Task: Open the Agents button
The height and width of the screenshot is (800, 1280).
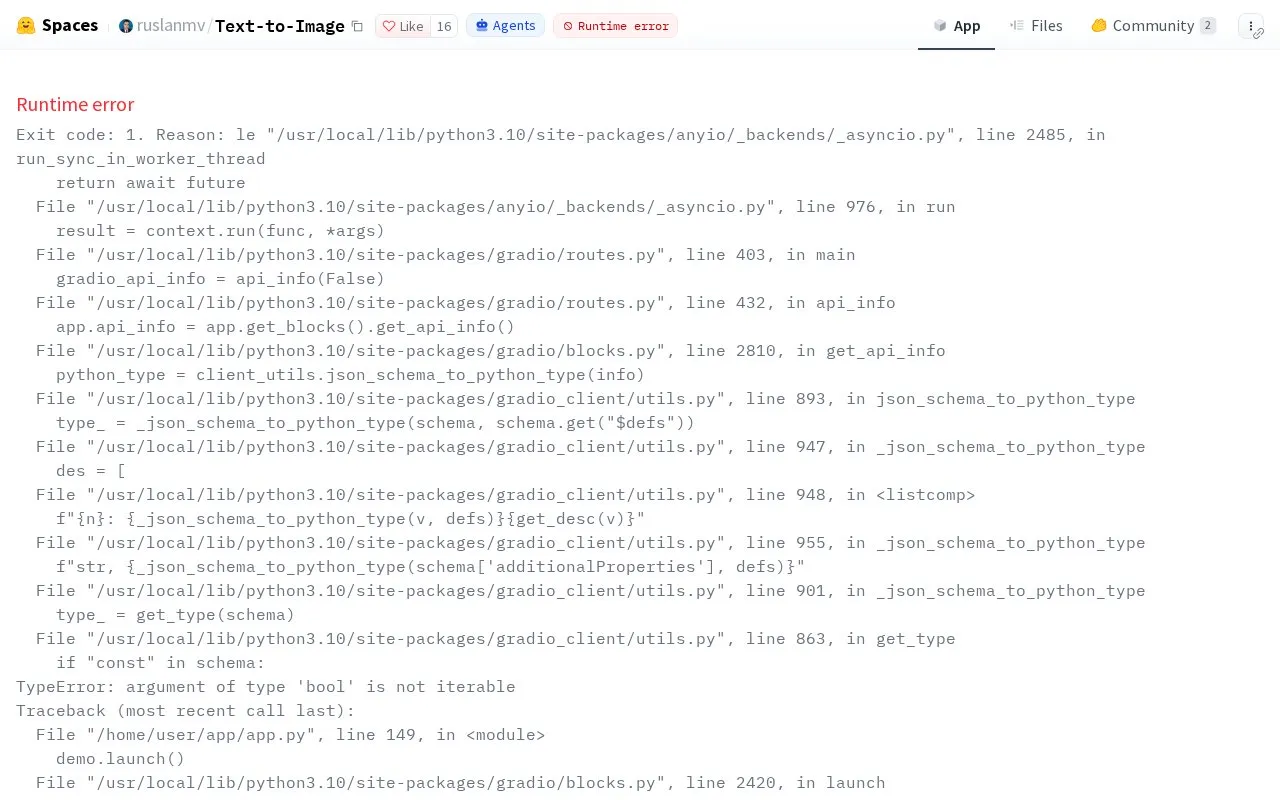Action: tap(505, 26)
